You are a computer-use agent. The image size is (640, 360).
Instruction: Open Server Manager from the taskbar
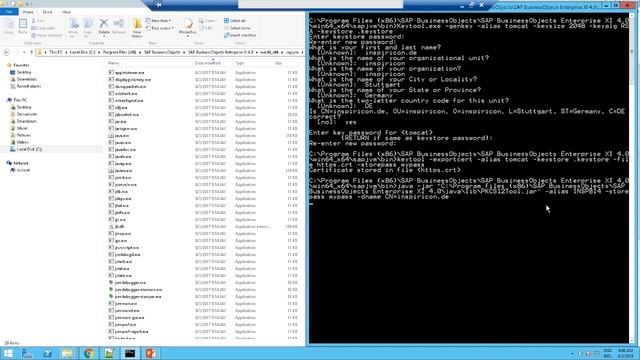(27, 353)
